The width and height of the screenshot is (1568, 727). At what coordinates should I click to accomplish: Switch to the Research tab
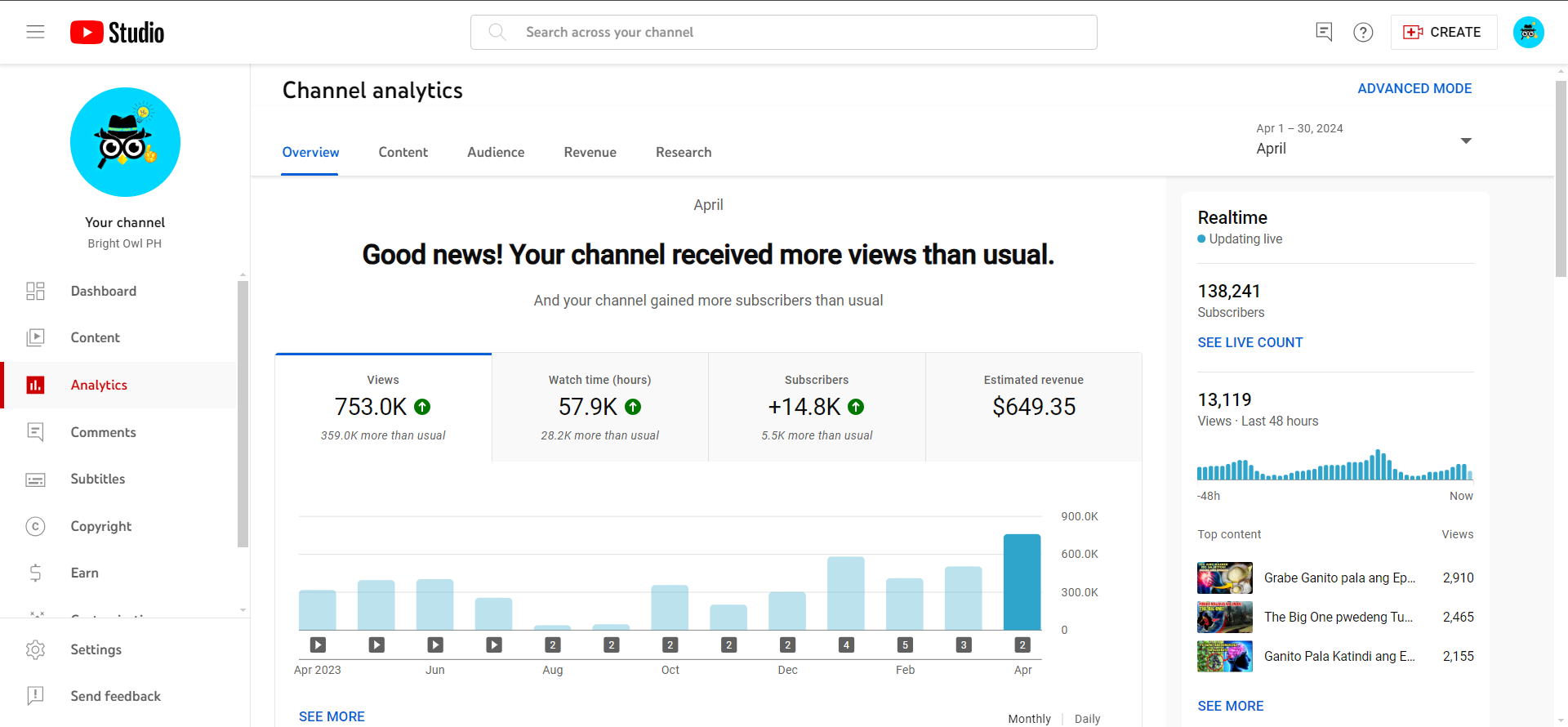684,152
